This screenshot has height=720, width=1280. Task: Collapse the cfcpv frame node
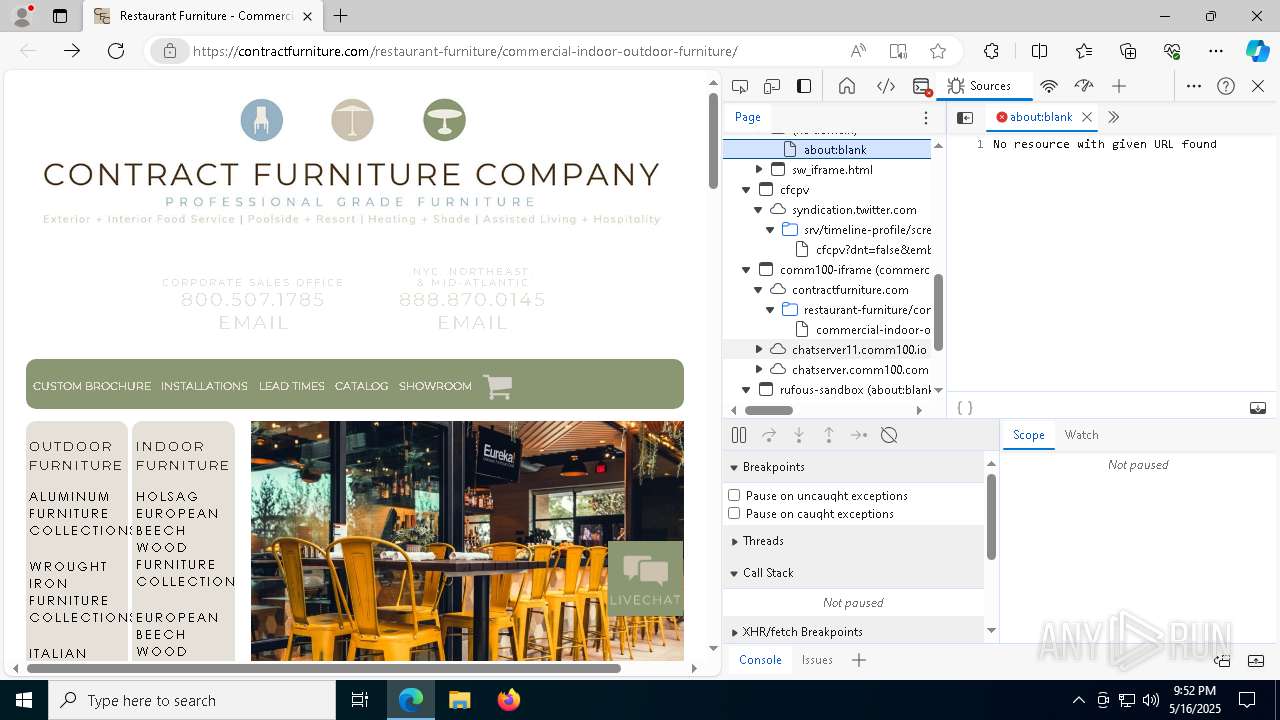(747, 189)
